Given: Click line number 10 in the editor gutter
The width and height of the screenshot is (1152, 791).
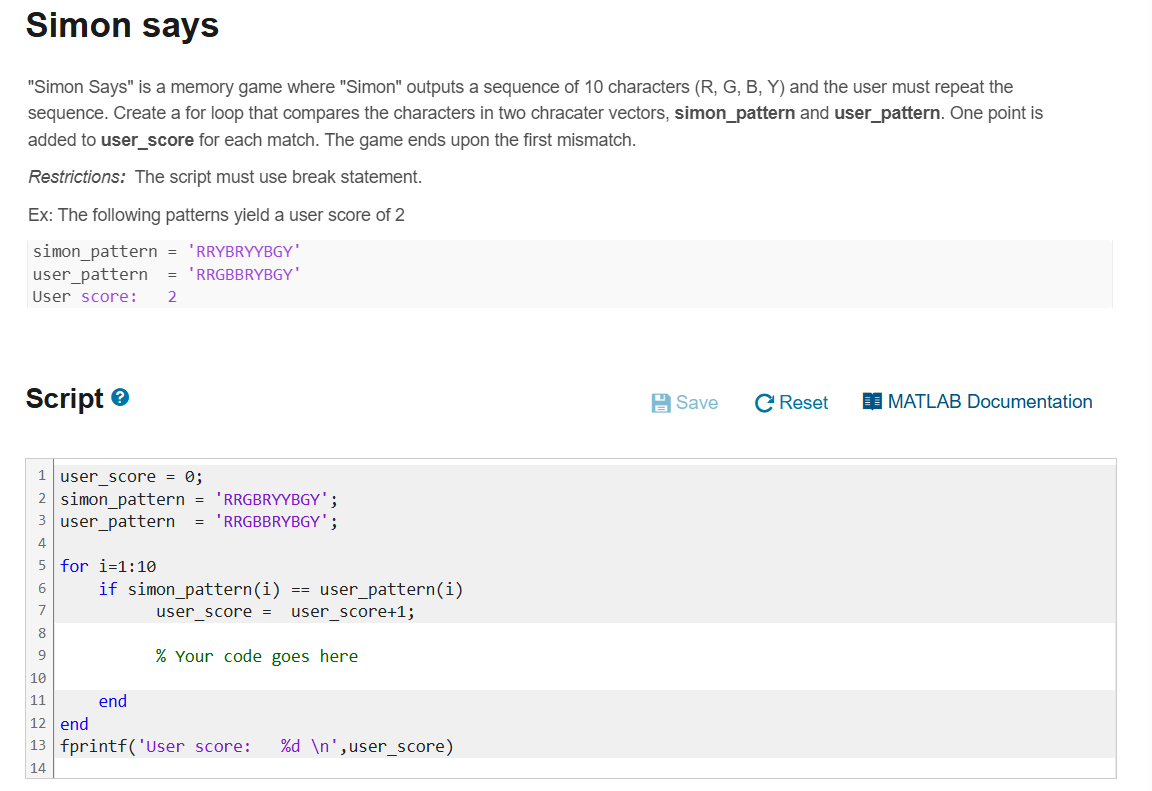Looking at the screenshot, I should tap(38, 678).
